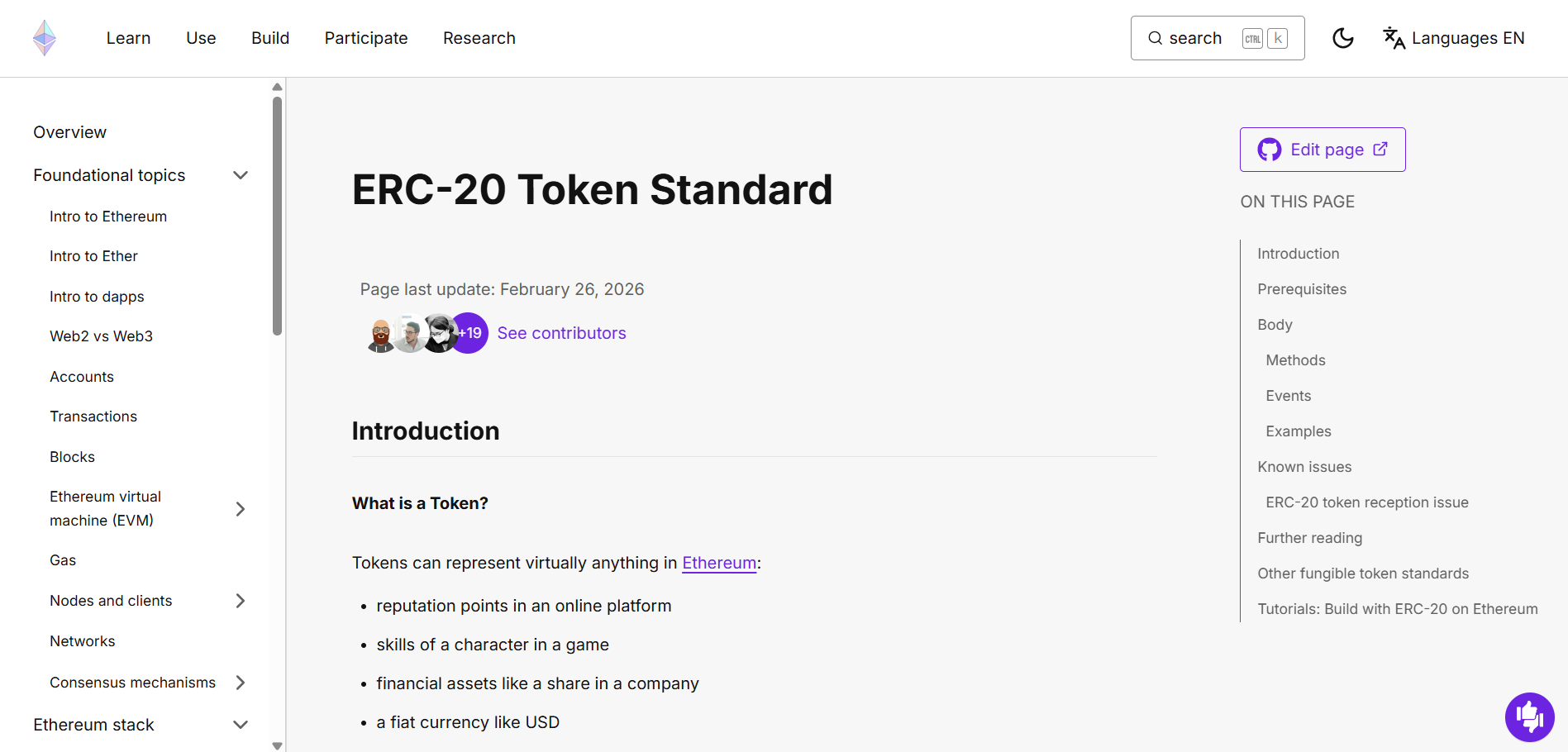Open the See contributors link
Image resolution: width=1568 pixels, height=752 pixels.
[561, 332]
